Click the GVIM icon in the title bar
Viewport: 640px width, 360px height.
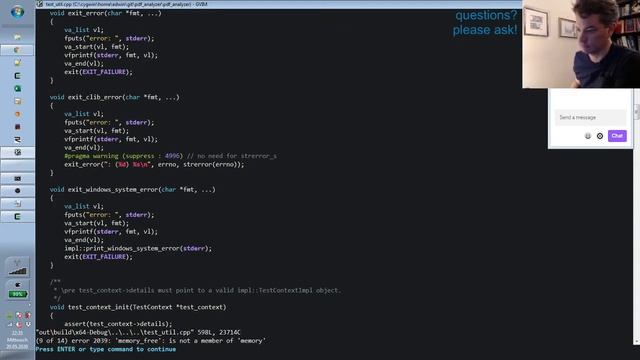click(40, 4)
